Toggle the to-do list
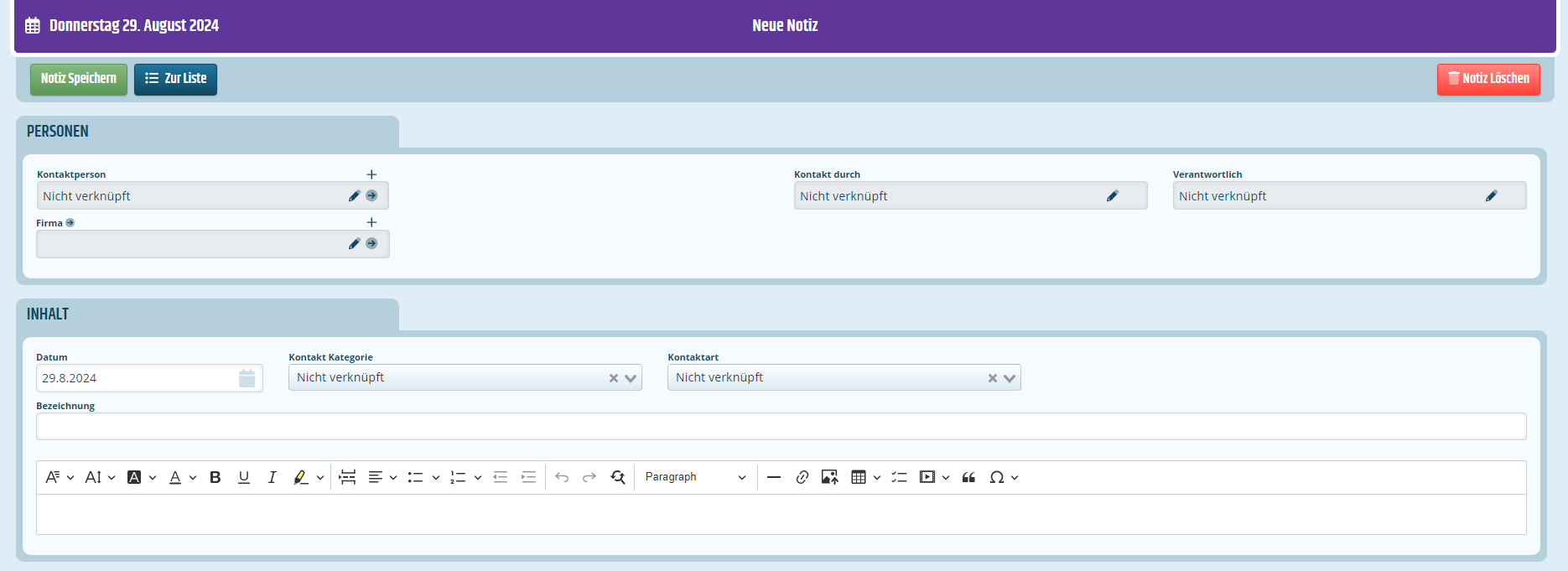The height and width of the screenshot is (571, 1568). [x=899, y=477]
